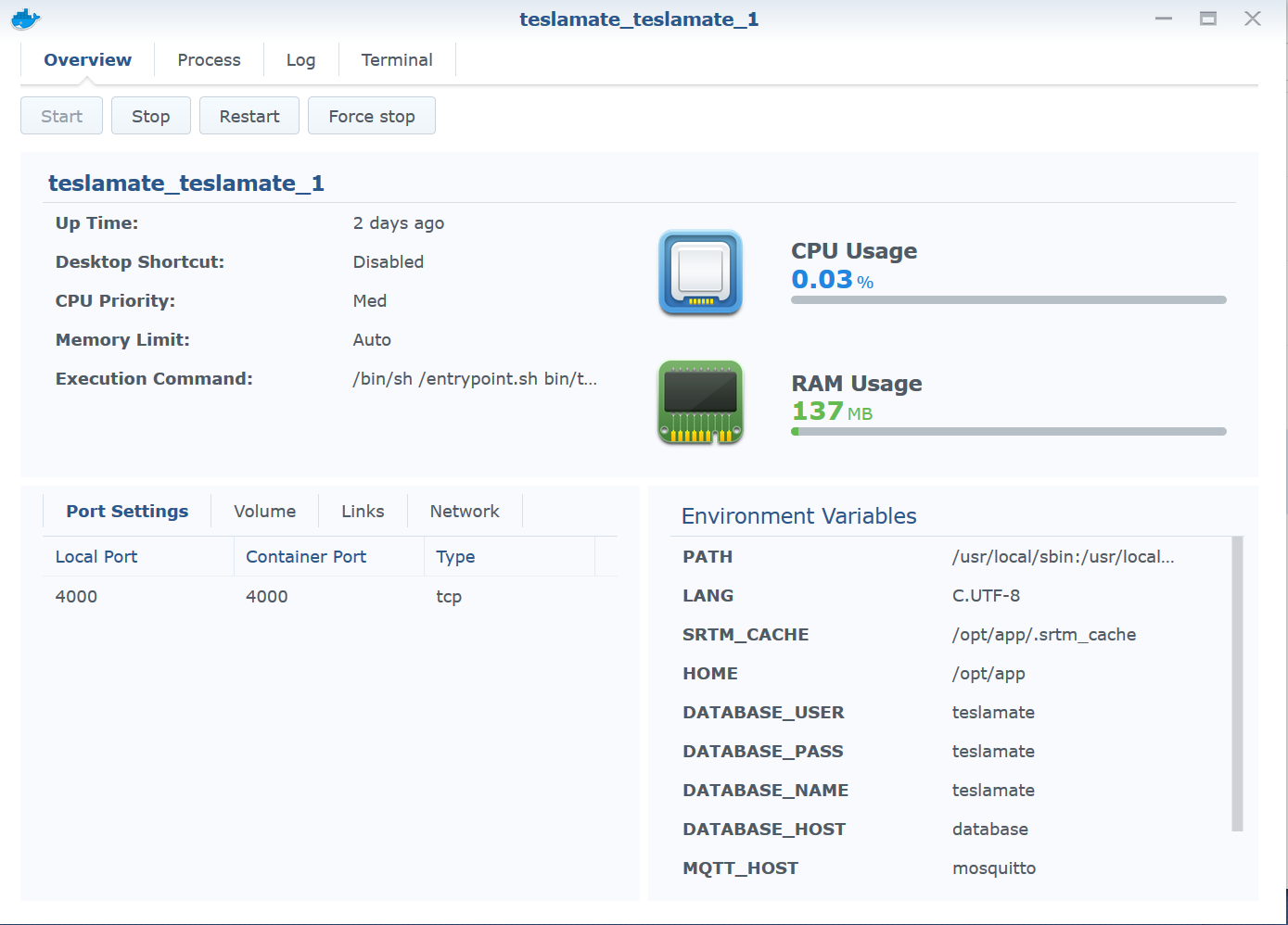Click the Docker whale icon in title bar
The height and width of the screenshot is (925, 1288).
click(x=26, y=19)
